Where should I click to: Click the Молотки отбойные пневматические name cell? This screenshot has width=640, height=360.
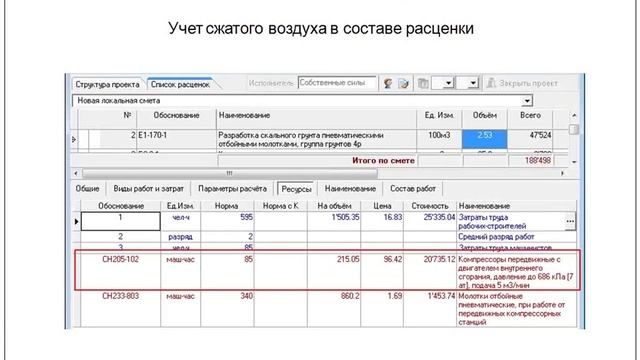(517, 309)
